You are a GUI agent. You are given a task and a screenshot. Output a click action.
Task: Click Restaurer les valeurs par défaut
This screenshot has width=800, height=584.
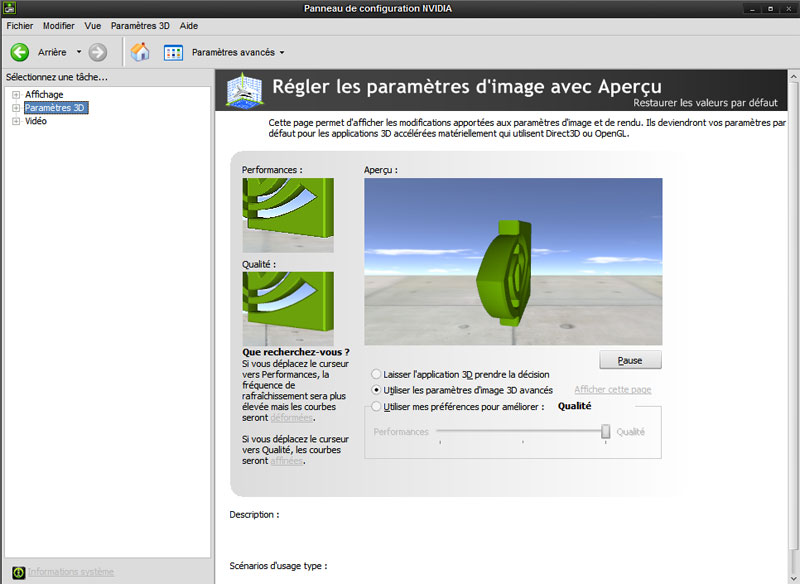[705, 103]
